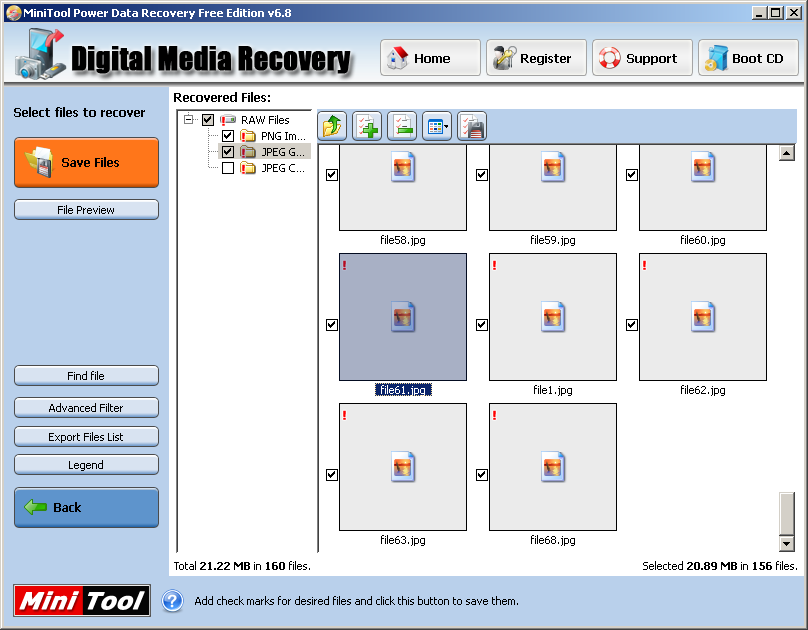Click the scroll down arrow of file list
808x630 pixels.
pos(786,543)
